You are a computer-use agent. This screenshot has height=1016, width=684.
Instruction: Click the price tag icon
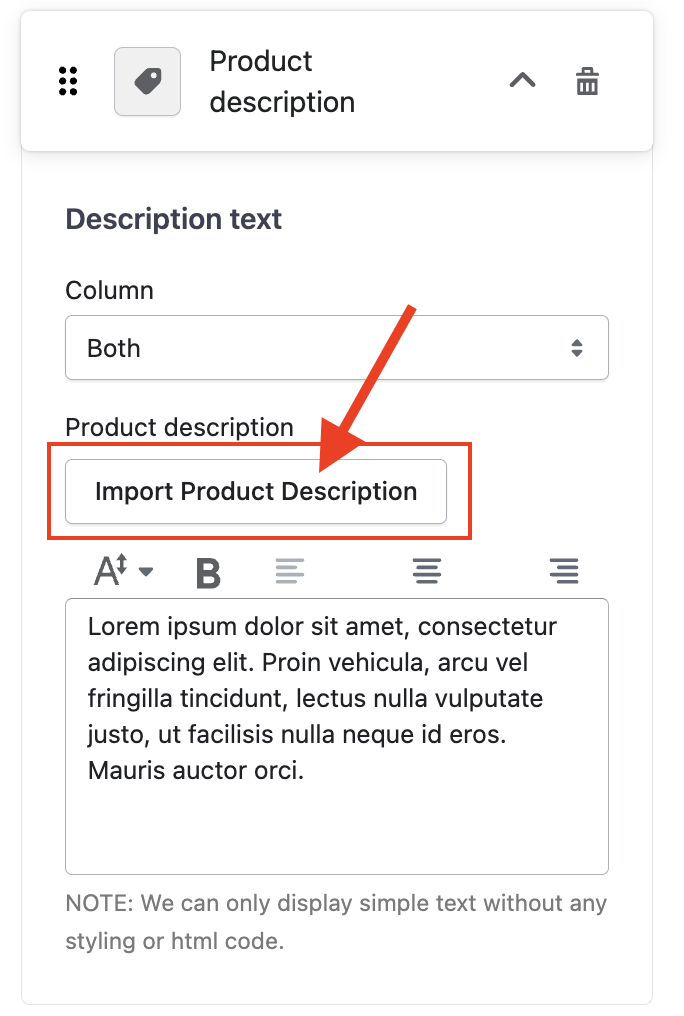[147, 81]
